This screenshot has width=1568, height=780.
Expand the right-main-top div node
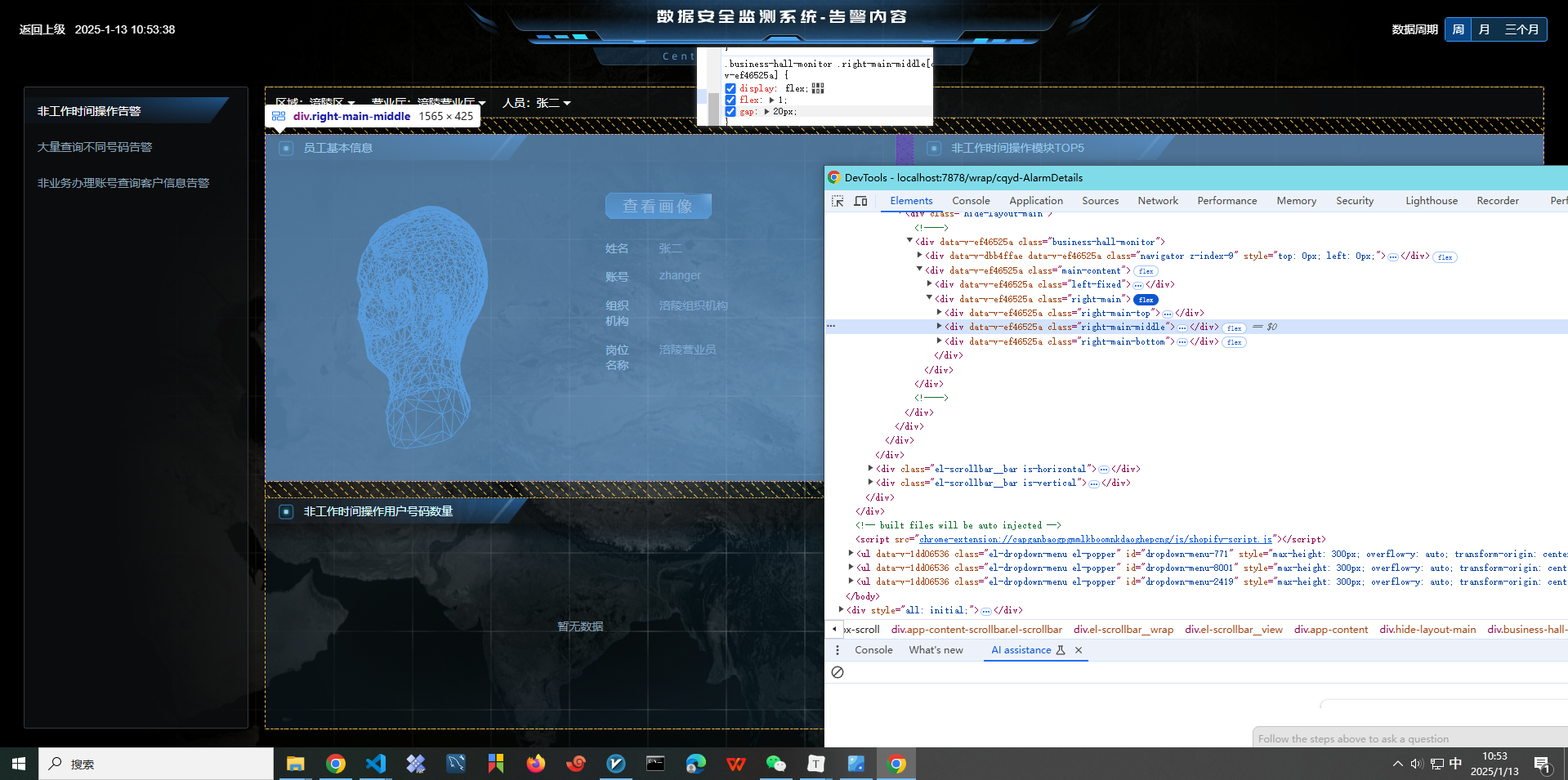coord(939,313)
